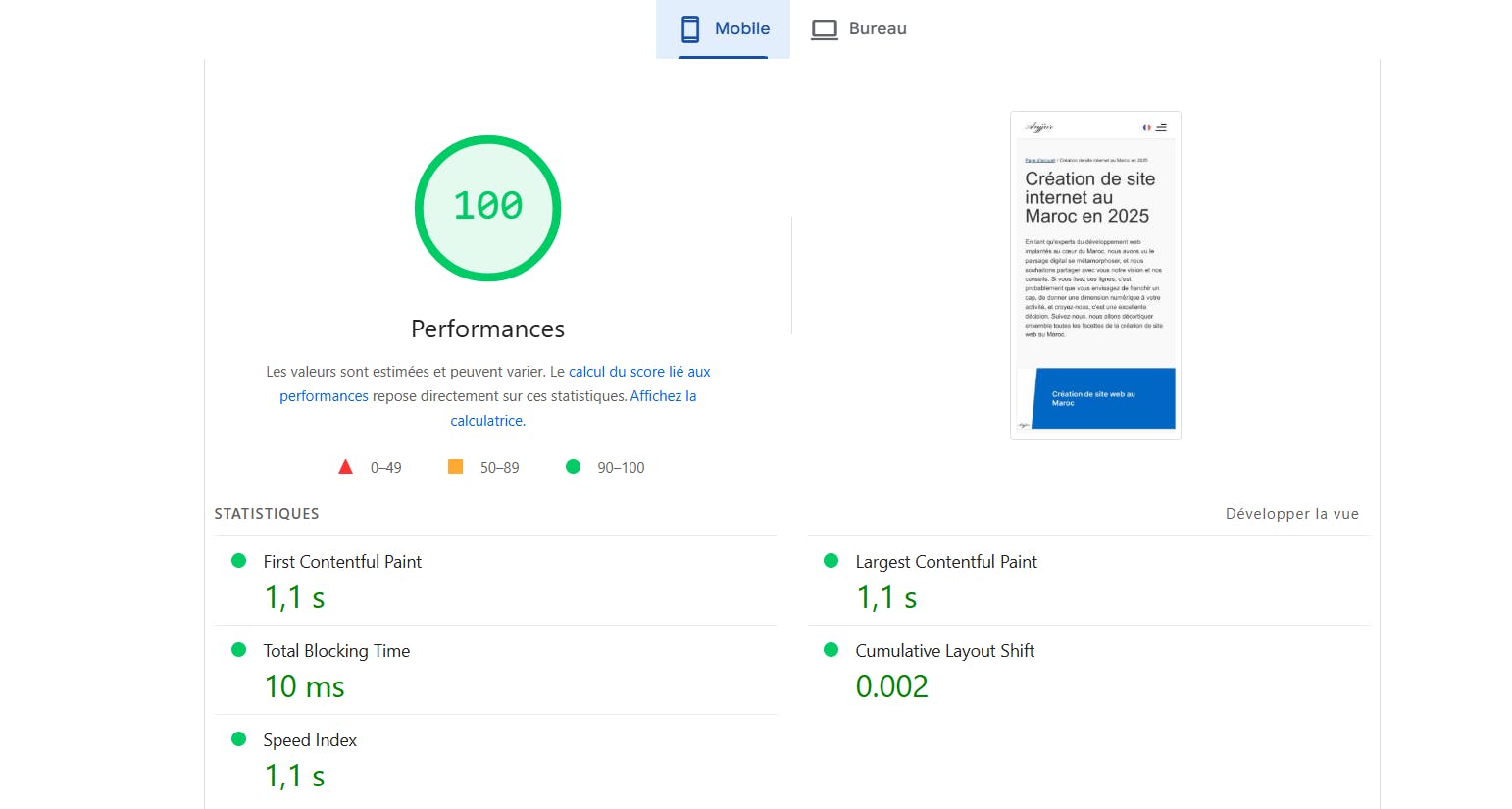This screenshot has width=1512, height=809.
Task: Open the 'calcul du score lié aux performances' link
Action: tap(495, 383)
